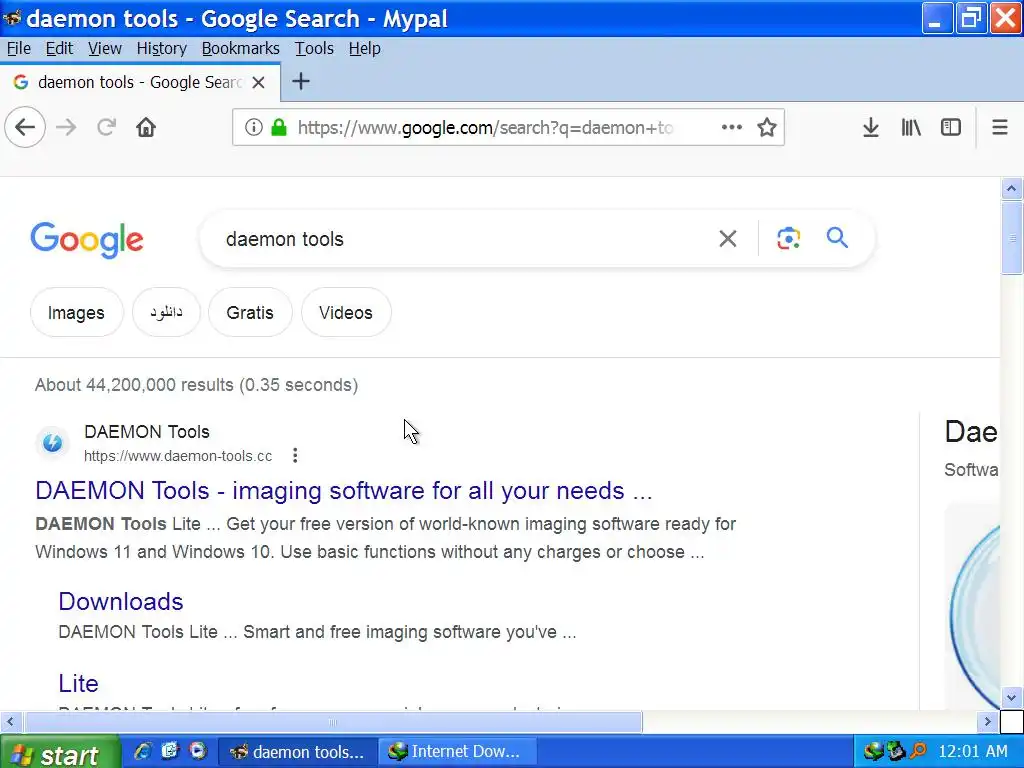This screenshot has height=768, width=1024.
Task: Go back with the browser back arrow
Action: tap(25, 127)
